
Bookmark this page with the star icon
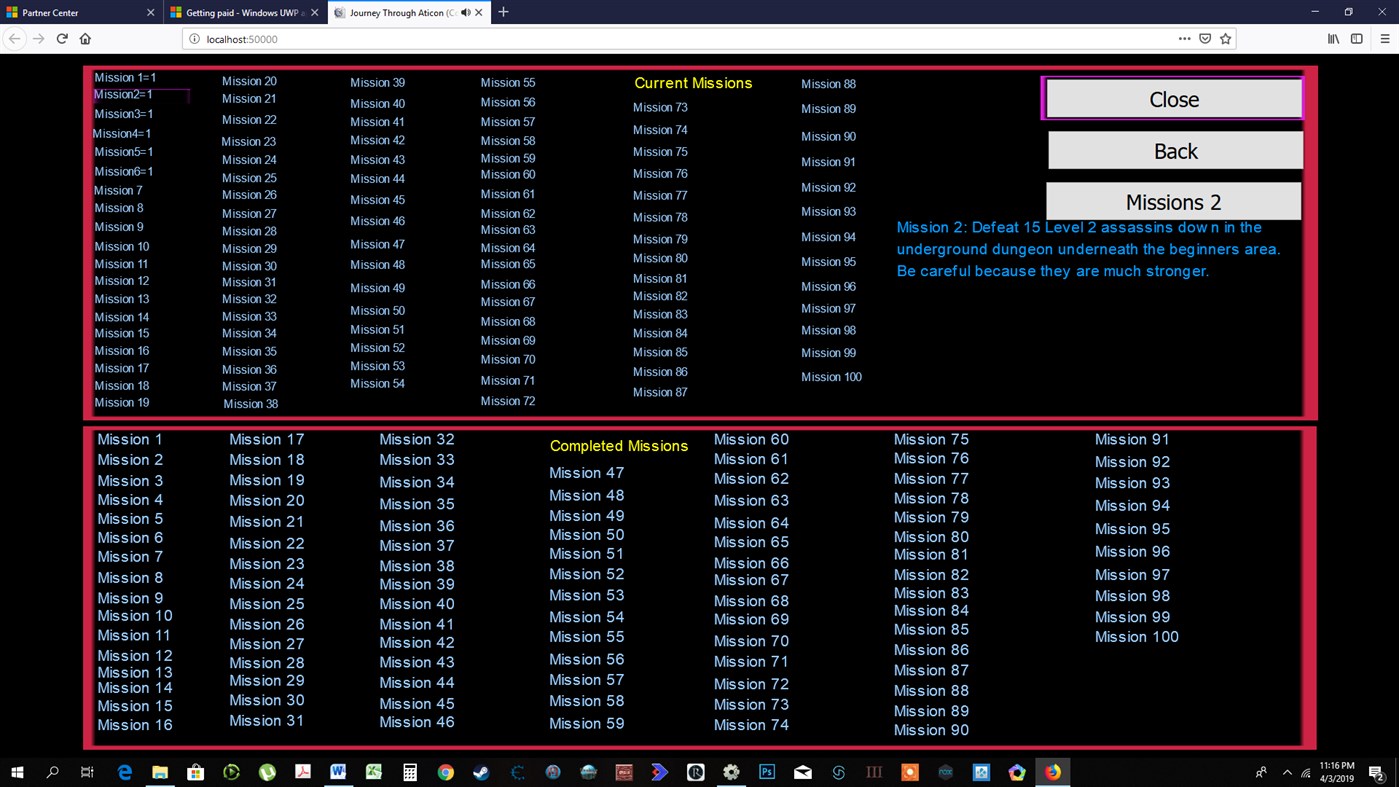(1226, 39)
